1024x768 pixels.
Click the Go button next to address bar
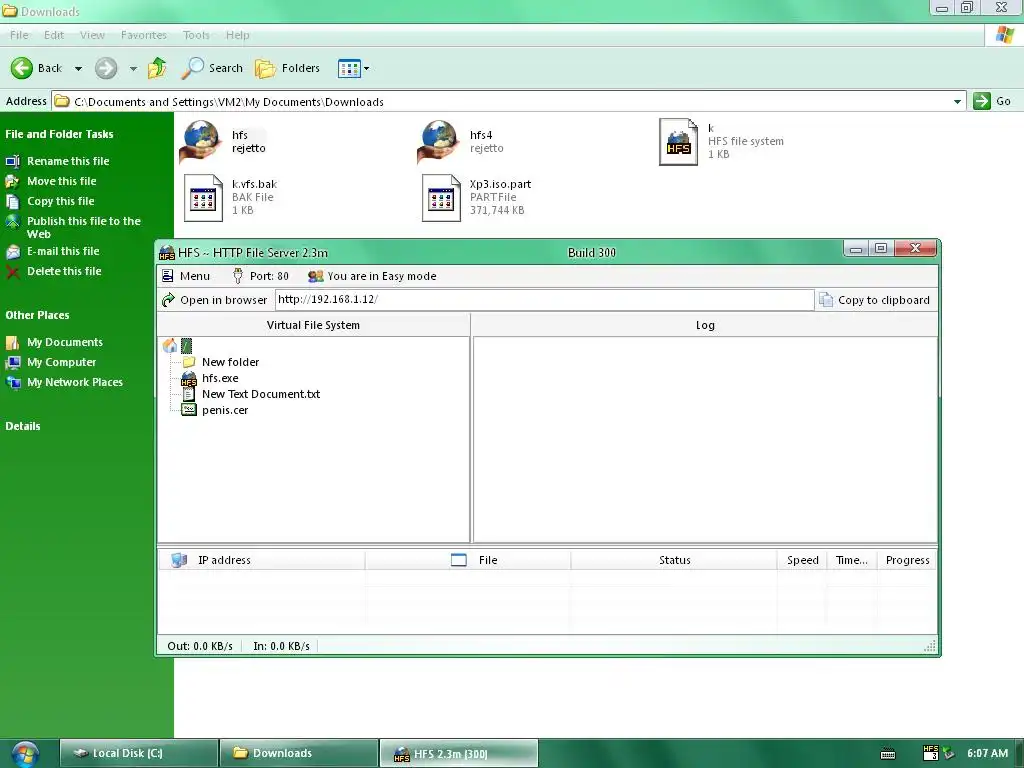tap(992, 101)
